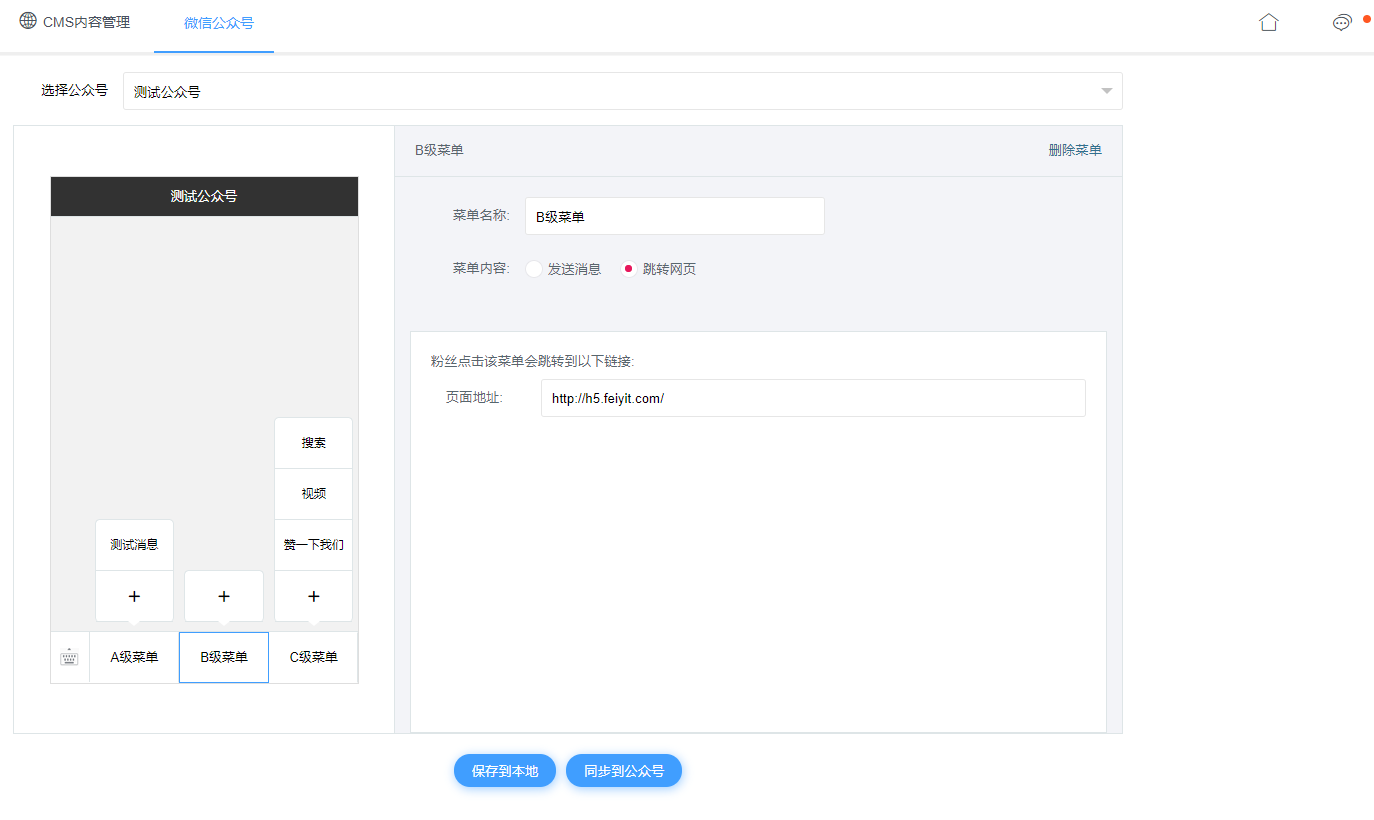
Task: Open the 选择公众号 dropdown
Action: point(622,91)
